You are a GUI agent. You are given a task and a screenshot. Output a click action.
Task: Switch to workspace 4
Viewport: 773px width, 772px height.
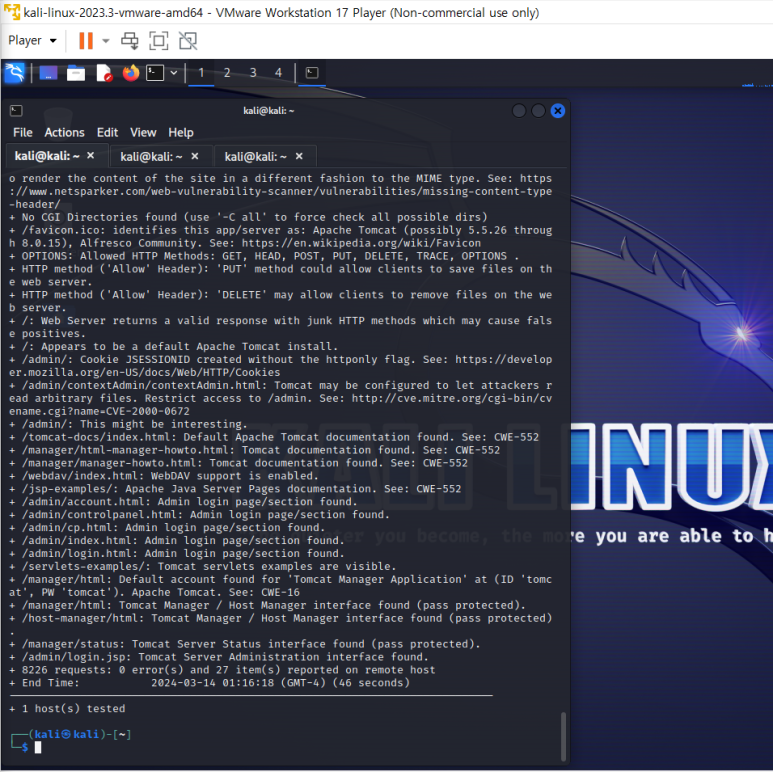[279, 73]
